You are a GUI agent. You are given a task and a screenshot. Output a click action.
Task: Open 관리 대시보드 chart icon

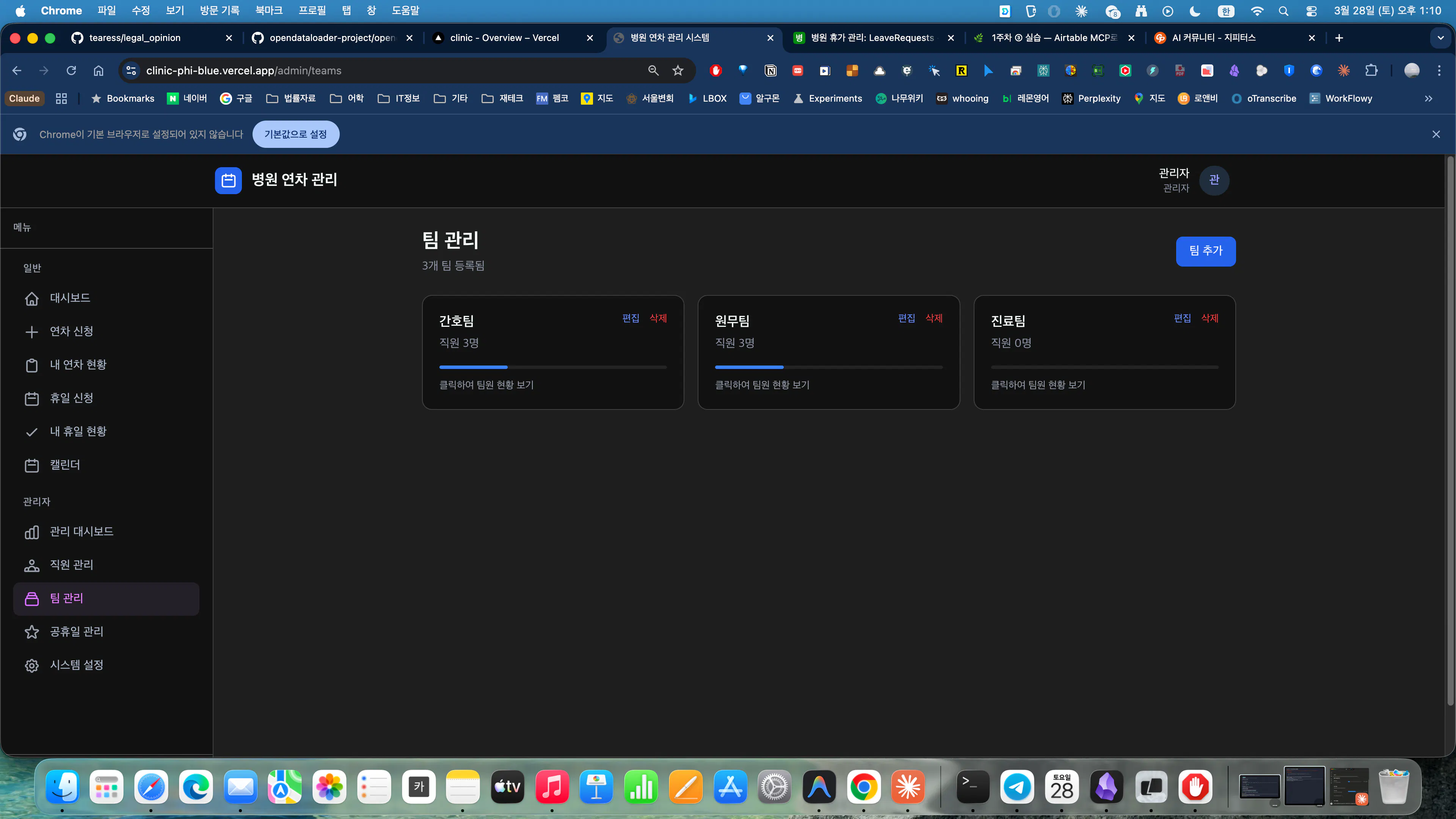point(31,532)
